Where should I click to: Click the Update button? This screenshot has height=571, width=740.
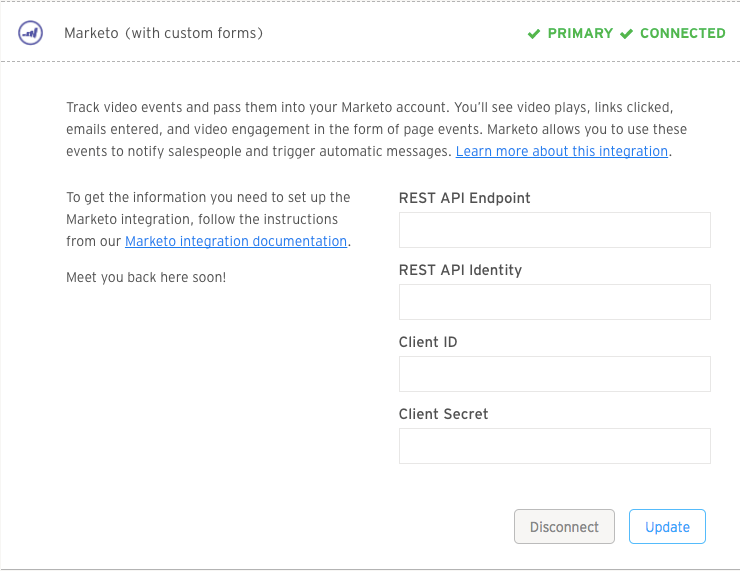667,527
